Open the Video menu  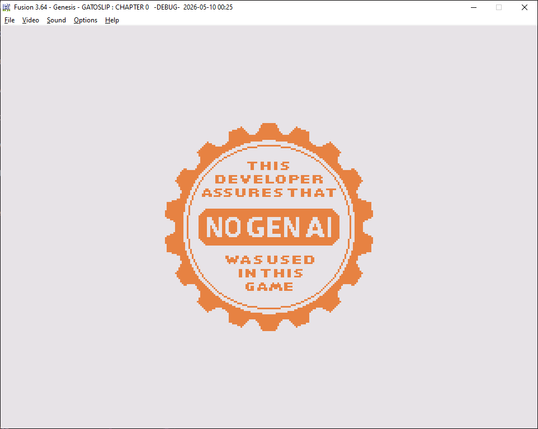31,20
